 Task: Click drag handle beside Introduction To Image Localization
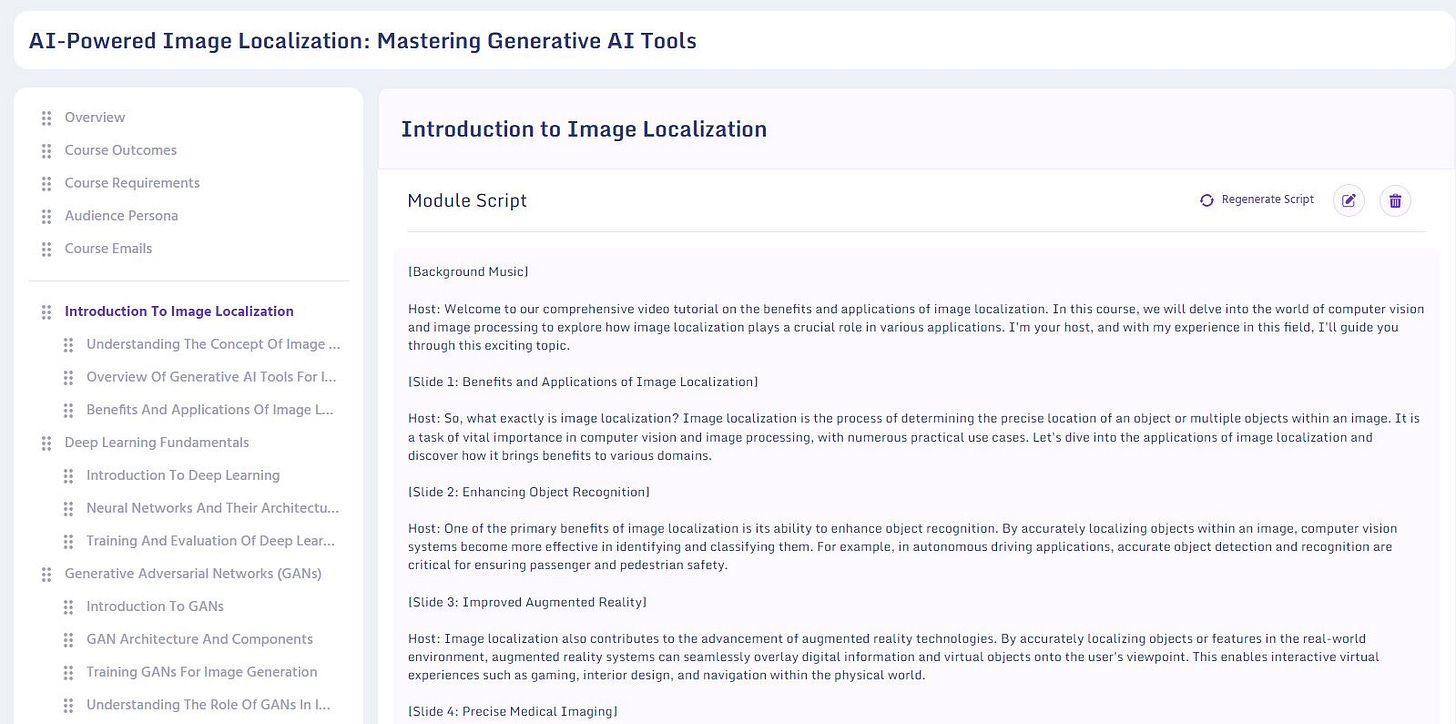click(x=46, y=312)
